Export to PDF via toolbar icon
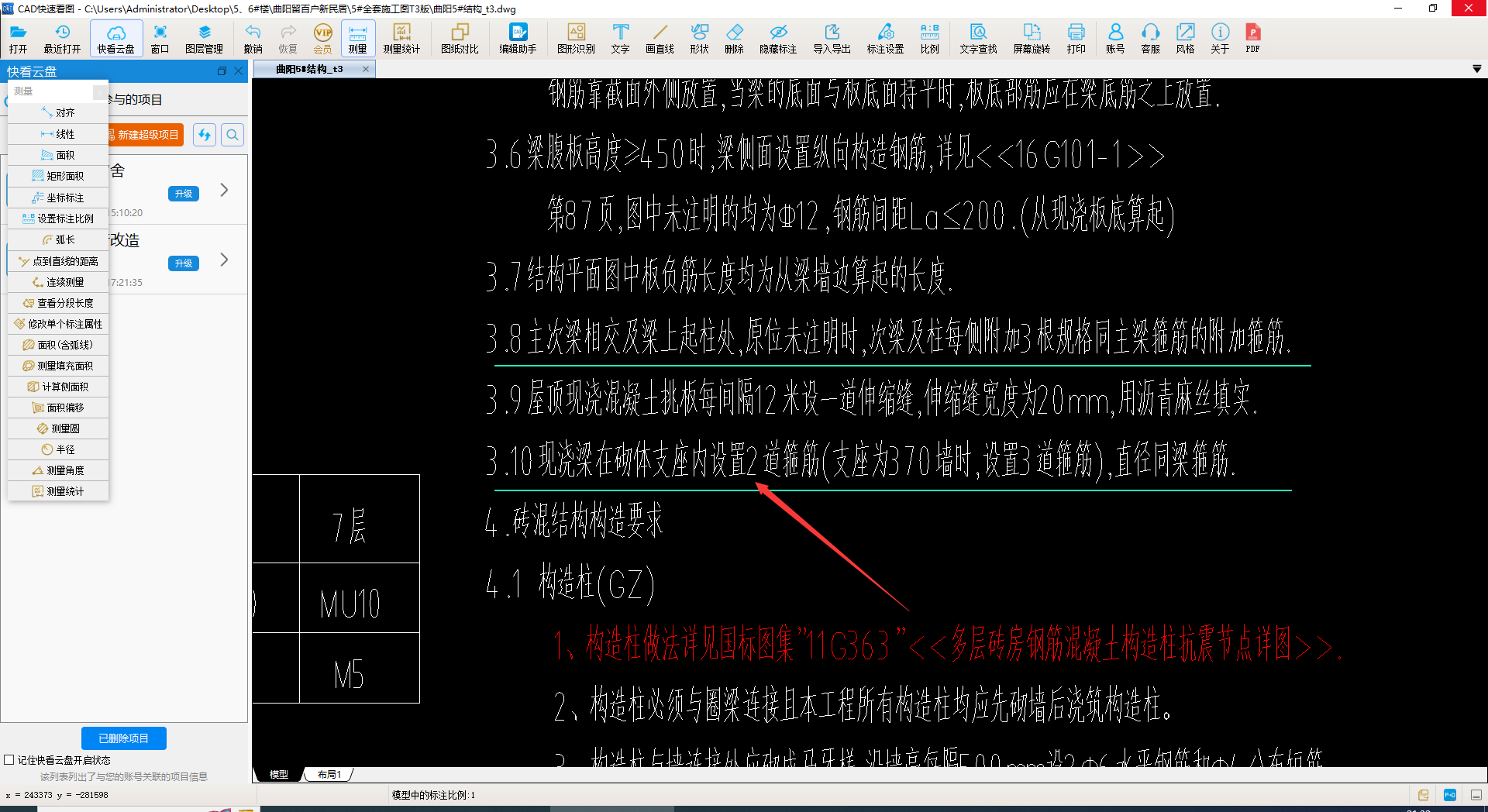The height and width of the screenshot is (812, 1488). pos(1252,38)
